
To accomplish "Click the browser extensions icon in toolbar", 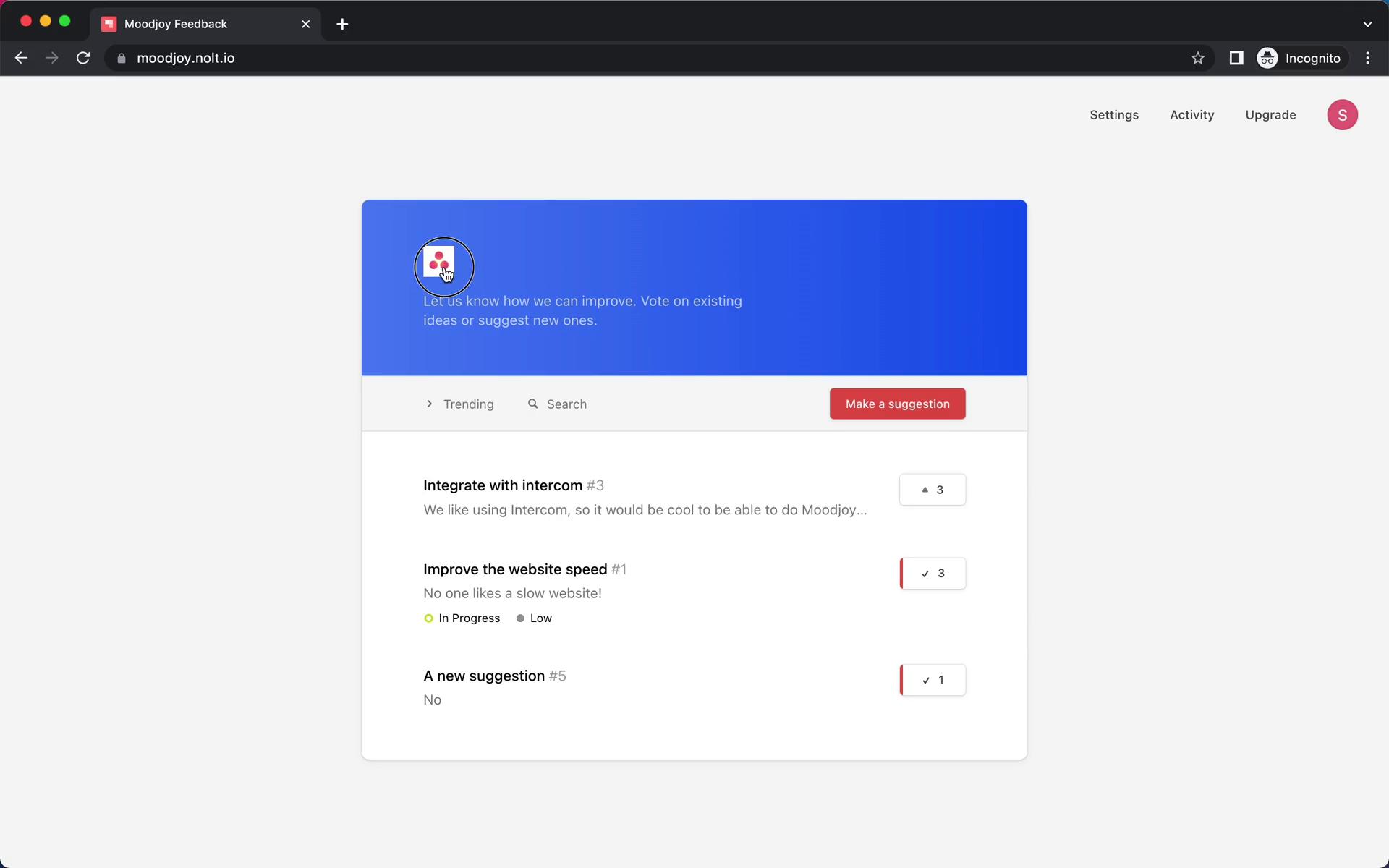I will pos(1236,58).
